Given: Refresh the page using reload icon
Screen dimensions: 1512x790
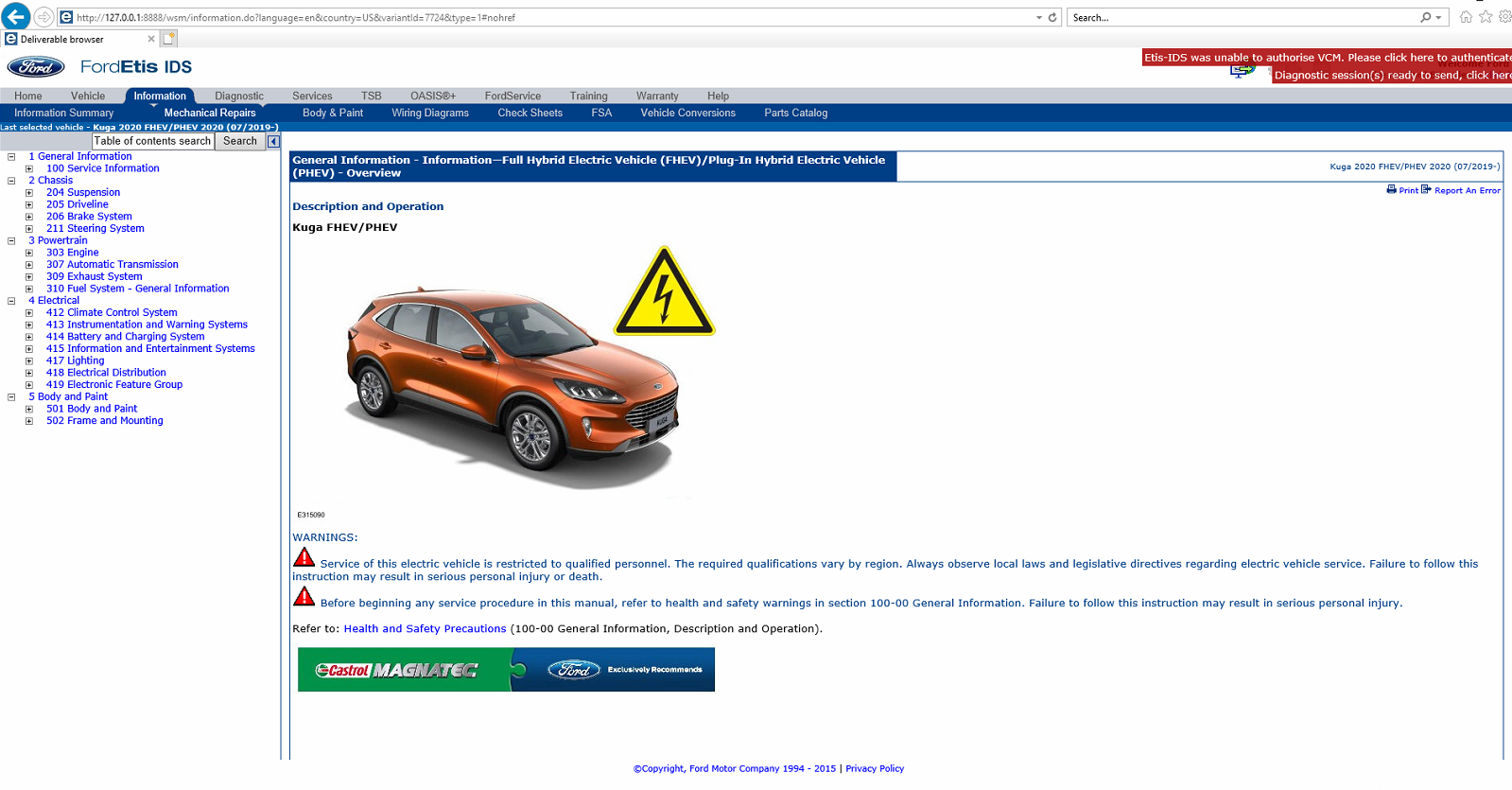Looking at the screenshot, I should click(1052, 17).
